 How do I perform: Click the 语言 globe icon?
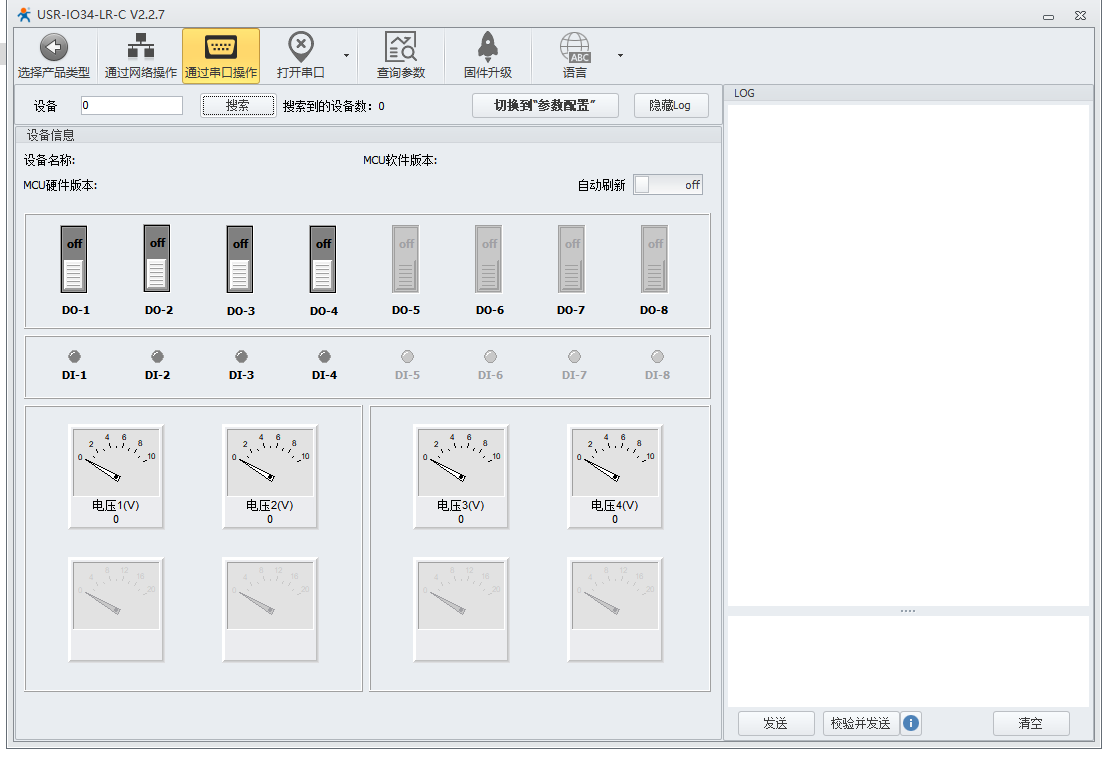575,47
